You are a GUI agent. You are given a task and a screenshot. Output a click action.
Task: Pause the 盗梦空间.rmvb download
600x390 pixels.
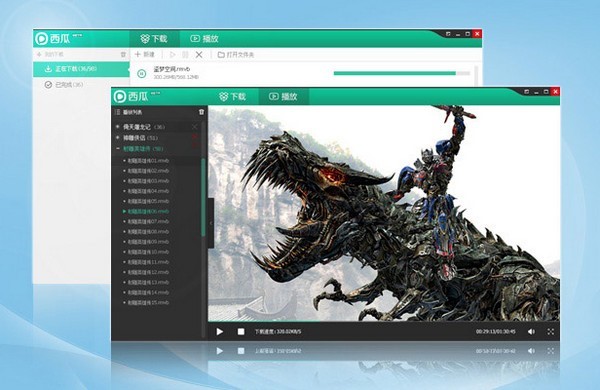pos(142,73)
